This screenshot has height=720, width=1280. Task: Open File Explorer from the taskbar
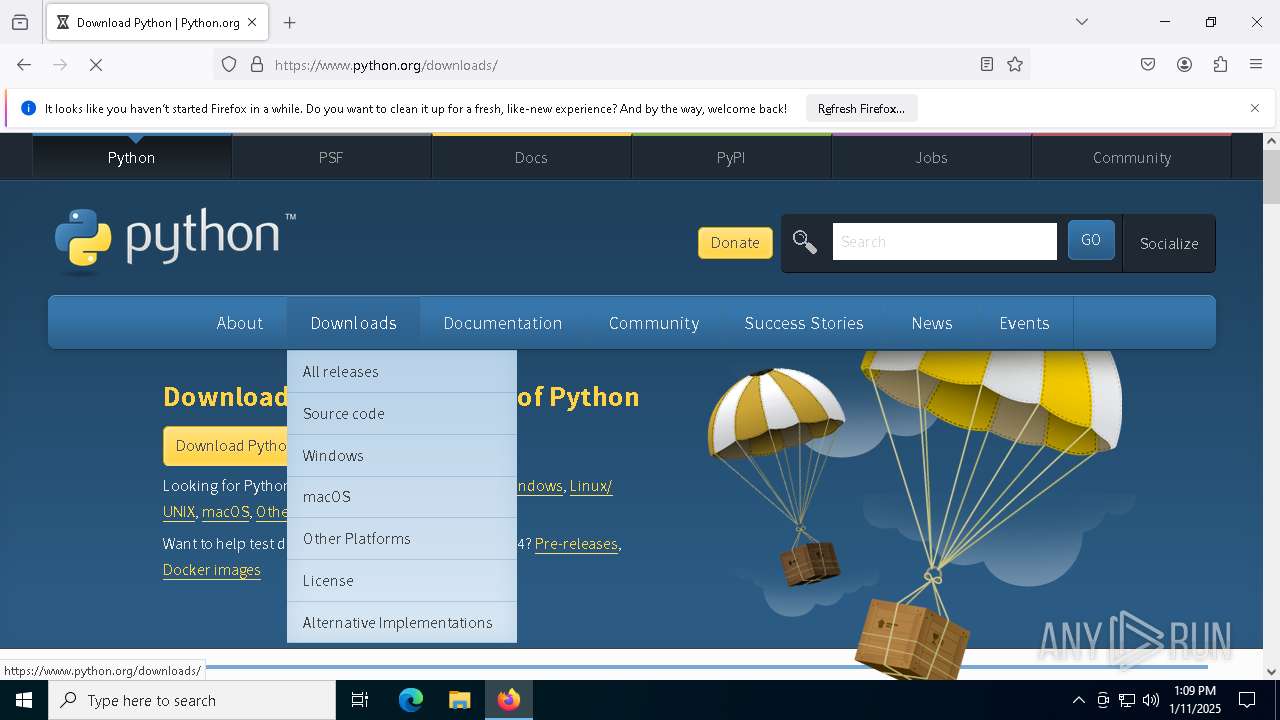459,700
